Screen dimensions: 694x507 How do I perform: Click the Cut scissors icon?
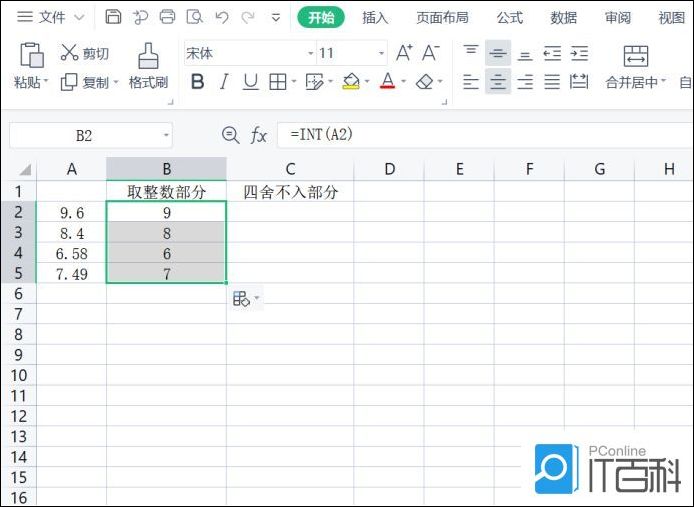(x=69, y=53)
